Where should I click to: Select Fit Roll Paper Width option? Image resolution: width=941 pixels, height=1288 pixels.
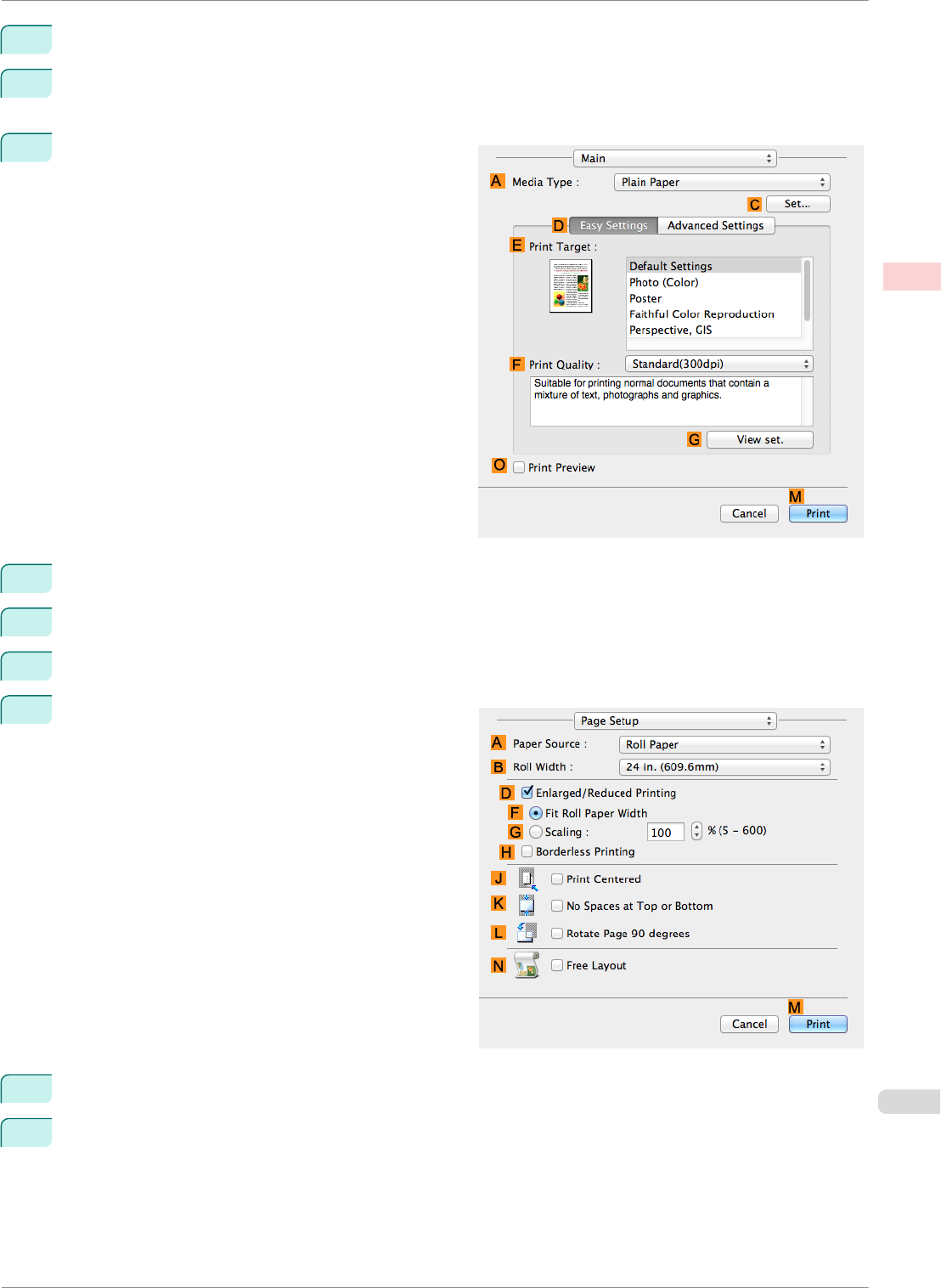536,813
